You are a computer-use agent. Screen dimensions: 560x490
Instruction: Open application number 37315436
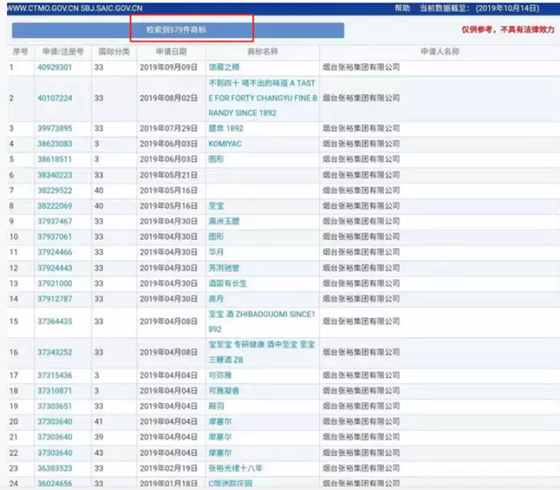[55, 375]
